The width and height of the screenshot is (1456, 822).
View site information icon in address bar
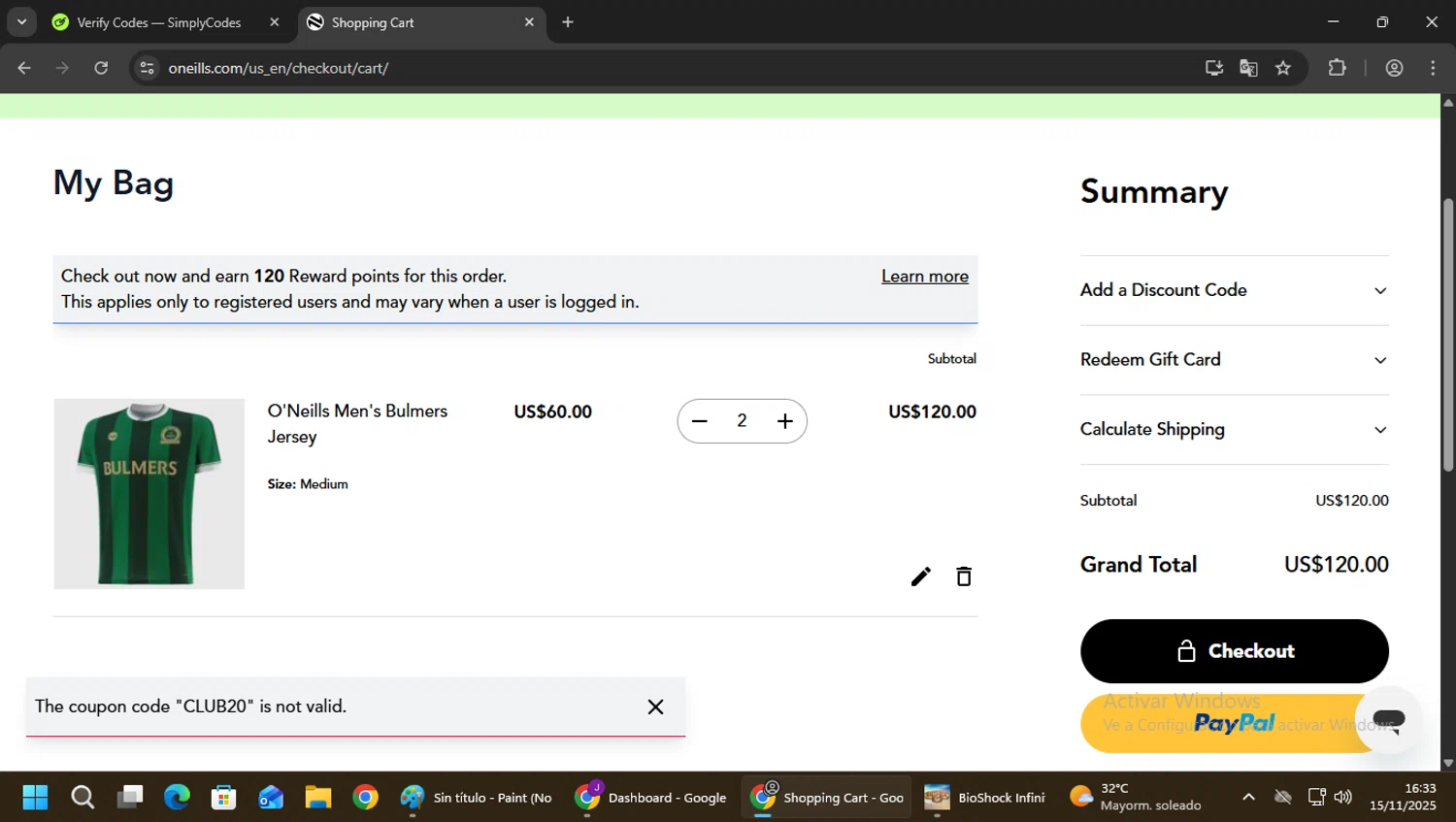pos(147,68)
